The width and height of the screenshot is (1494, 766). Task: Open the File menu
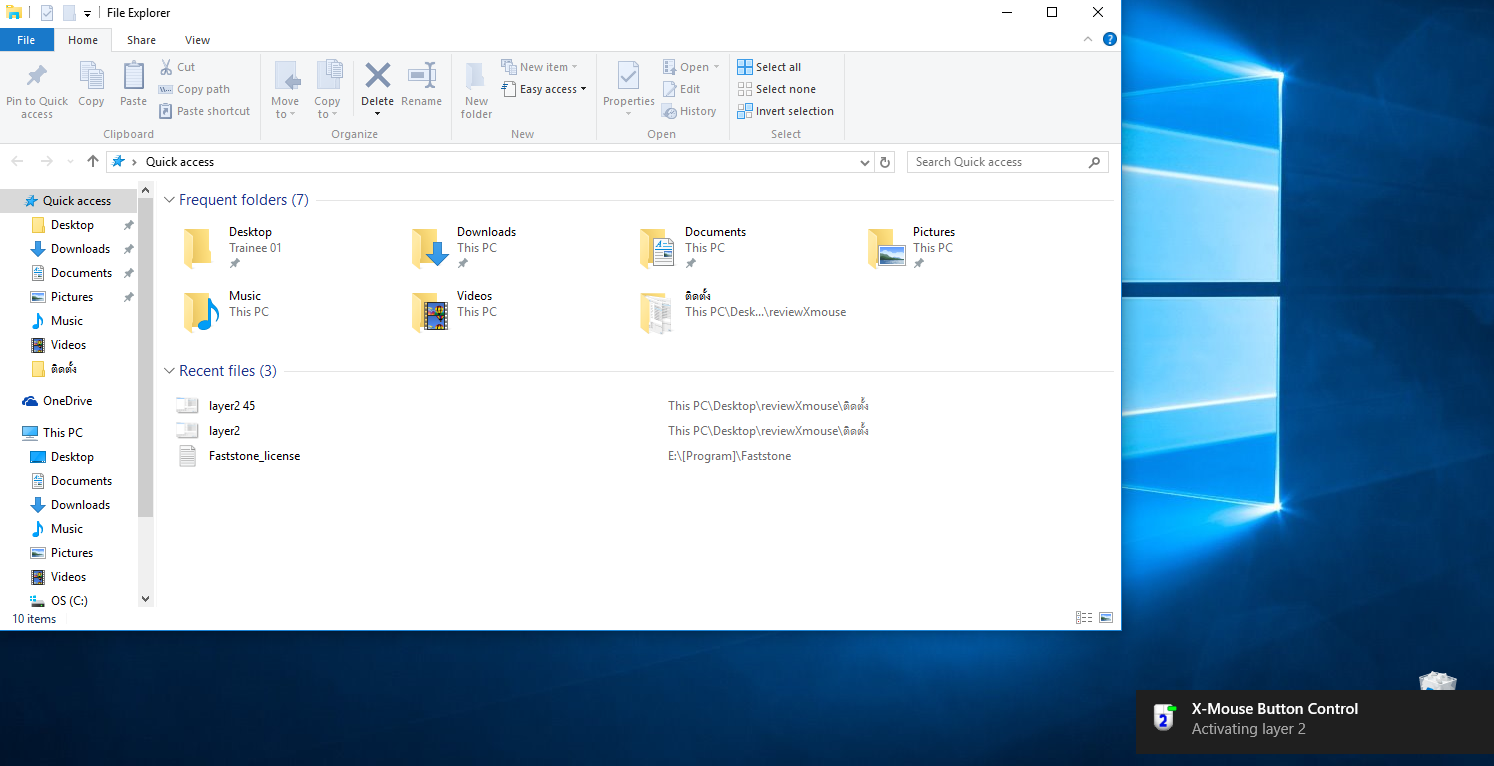26,40
